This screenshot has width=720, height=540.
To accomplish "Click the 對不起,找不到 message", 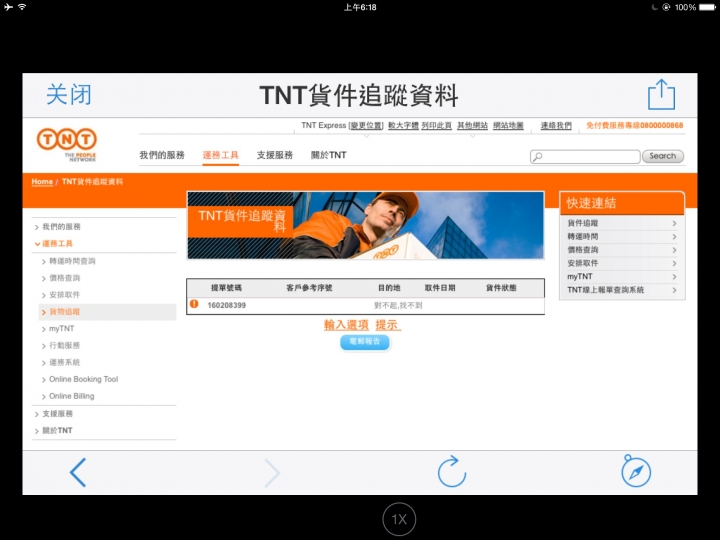I will [398, 305].
